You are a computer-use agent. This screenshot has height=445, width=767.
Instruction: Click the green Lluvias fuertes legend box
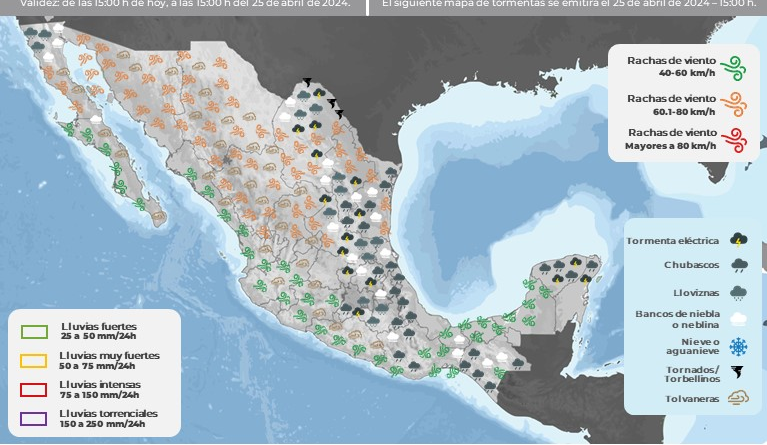(35, 331)
